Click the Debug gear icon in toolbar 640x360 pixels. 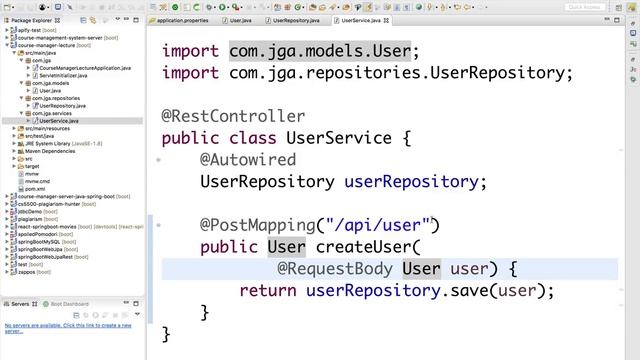click(209, 7)
